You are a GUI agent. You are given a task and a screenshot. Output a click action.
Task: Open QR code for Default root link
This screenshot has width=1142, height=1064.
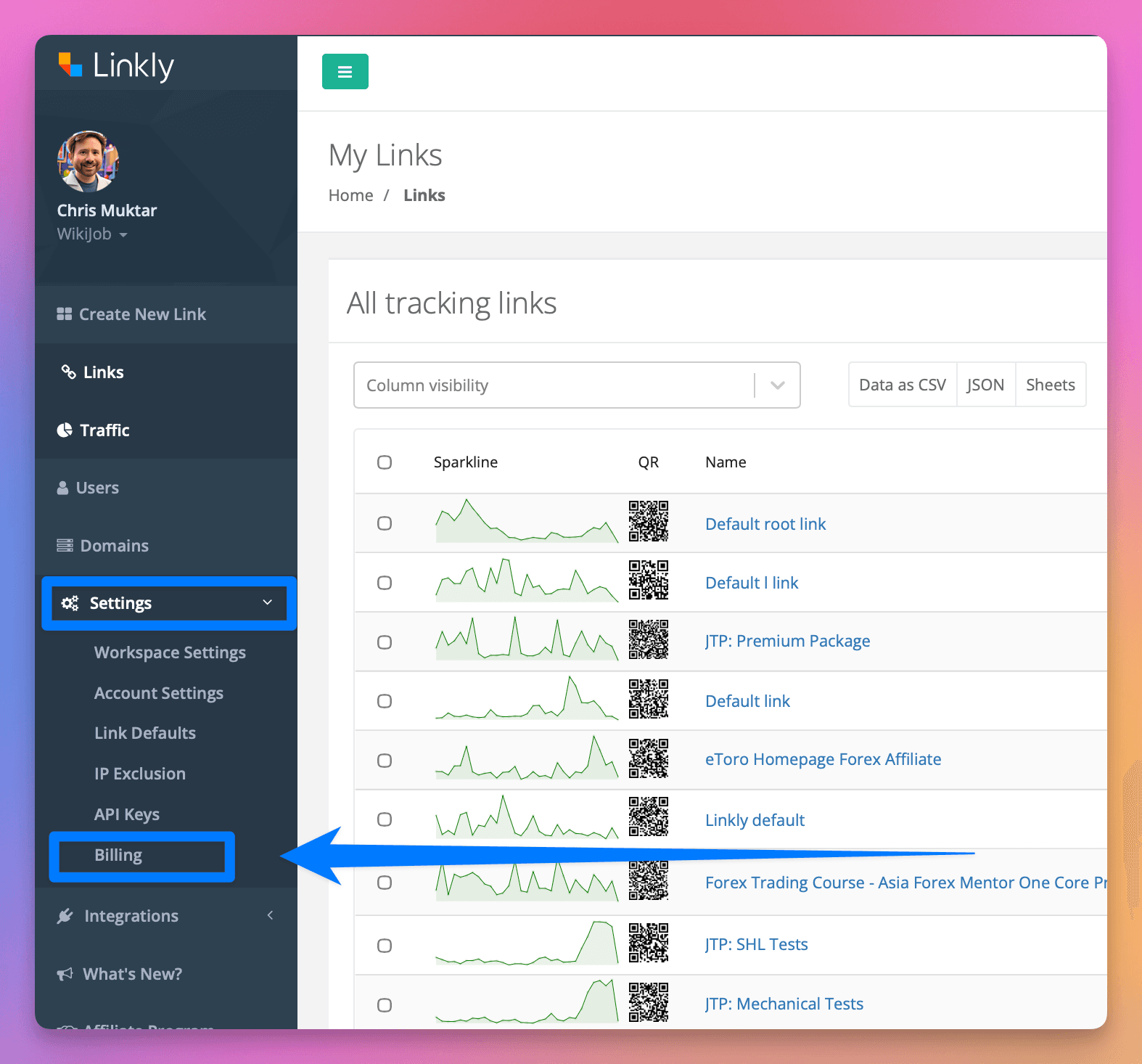point(648,521)
